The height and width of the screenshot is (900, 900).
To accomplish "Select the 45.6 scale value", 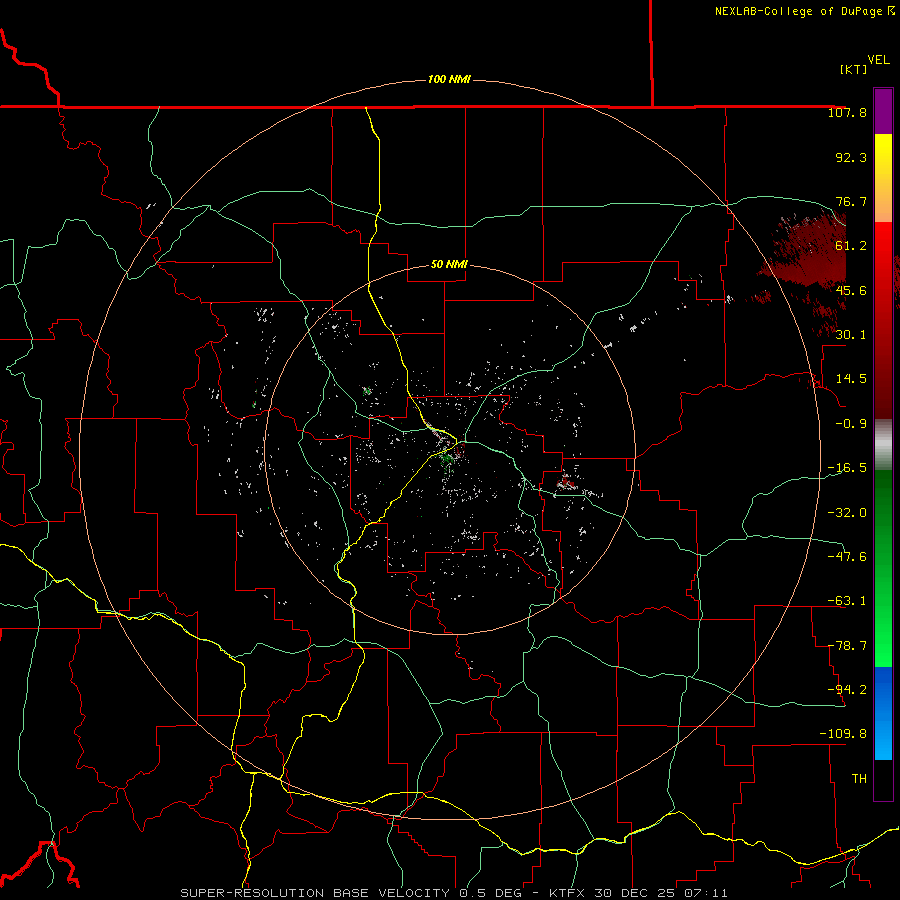I will [x=851, y=290].
